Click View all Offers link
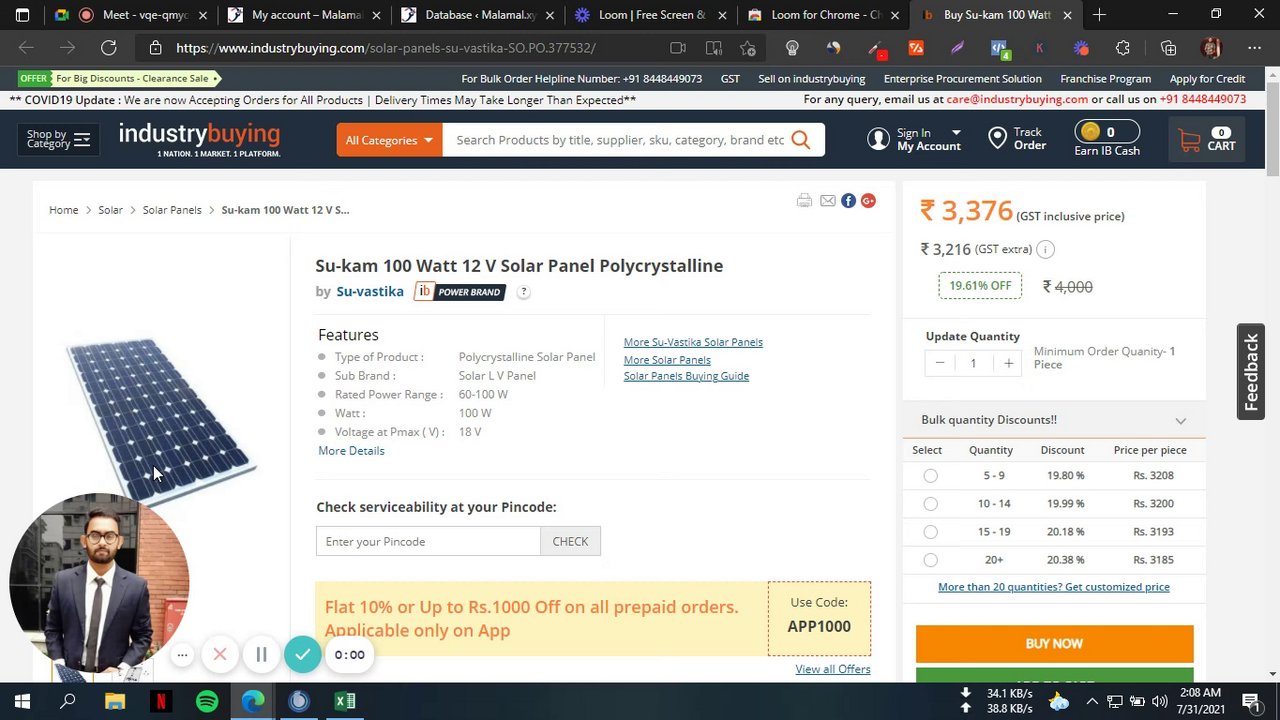The width and height of the screenshot is (1280, 720). pos(833,669)
